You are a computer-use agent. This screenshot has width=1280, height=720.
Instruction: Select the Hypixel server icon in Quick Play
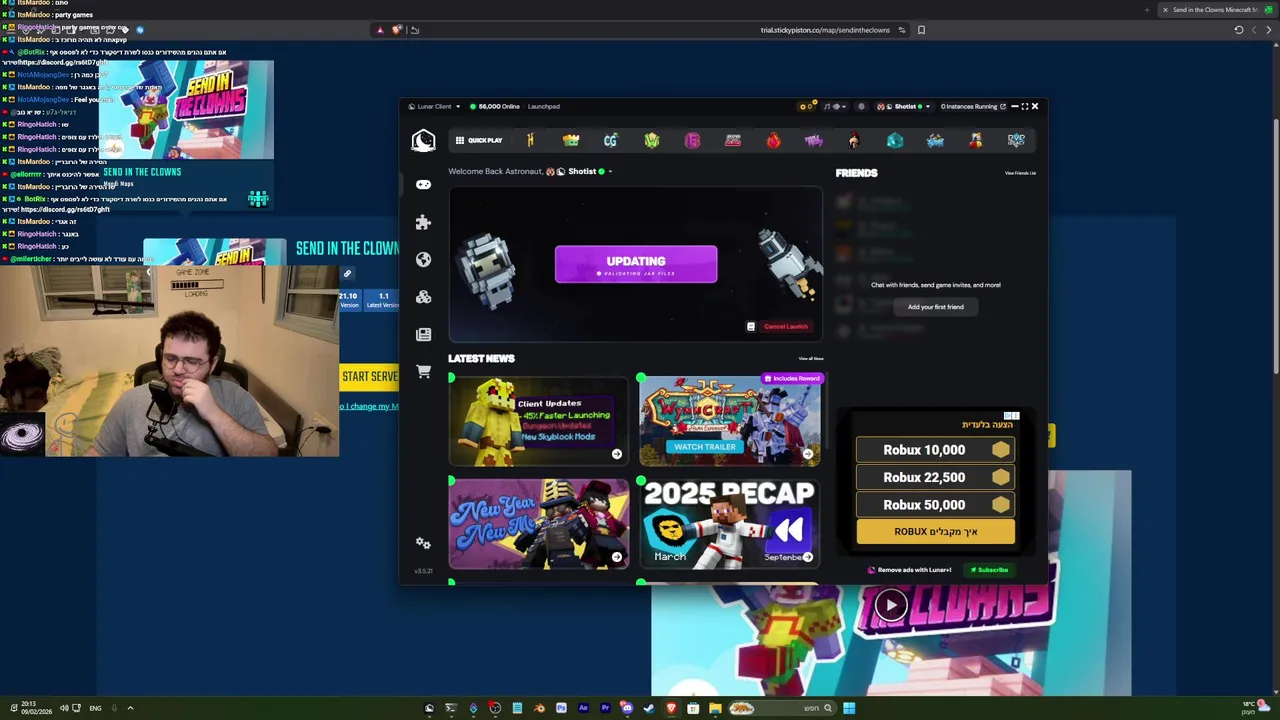(530, 141)
